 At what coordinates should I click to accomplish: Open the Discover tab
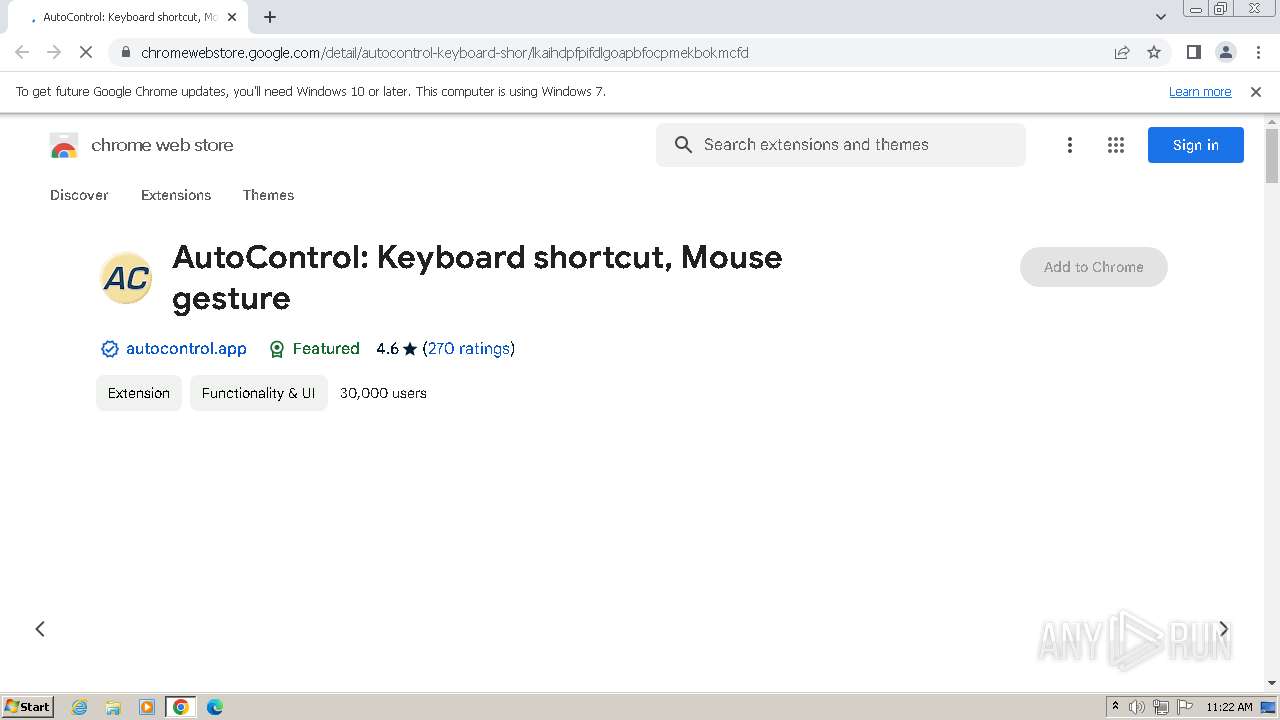pos(79,195)
